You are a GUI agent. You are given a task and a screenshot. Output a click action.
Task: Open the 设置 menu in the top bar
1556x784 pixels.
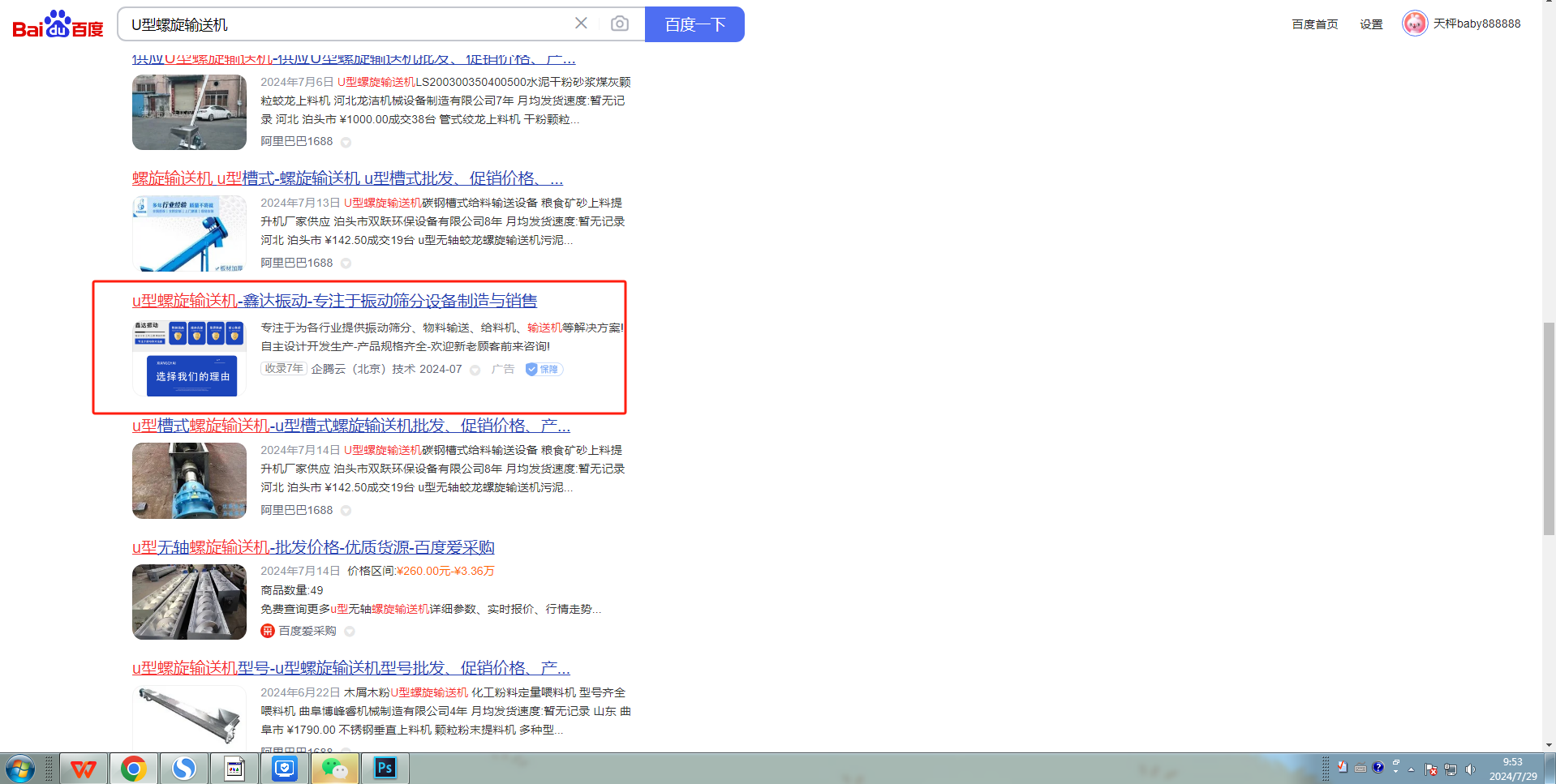point(1371,24)
